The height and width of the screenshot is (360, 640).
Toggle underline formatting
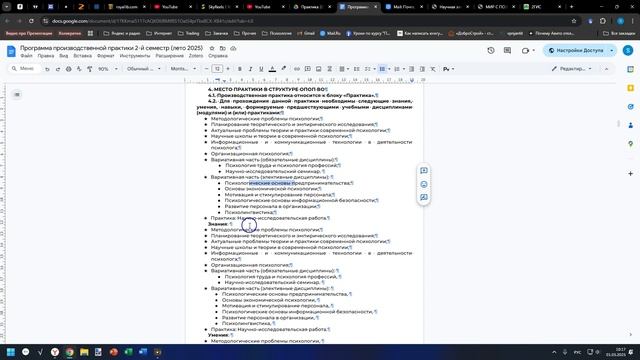[x=261, y=69]
